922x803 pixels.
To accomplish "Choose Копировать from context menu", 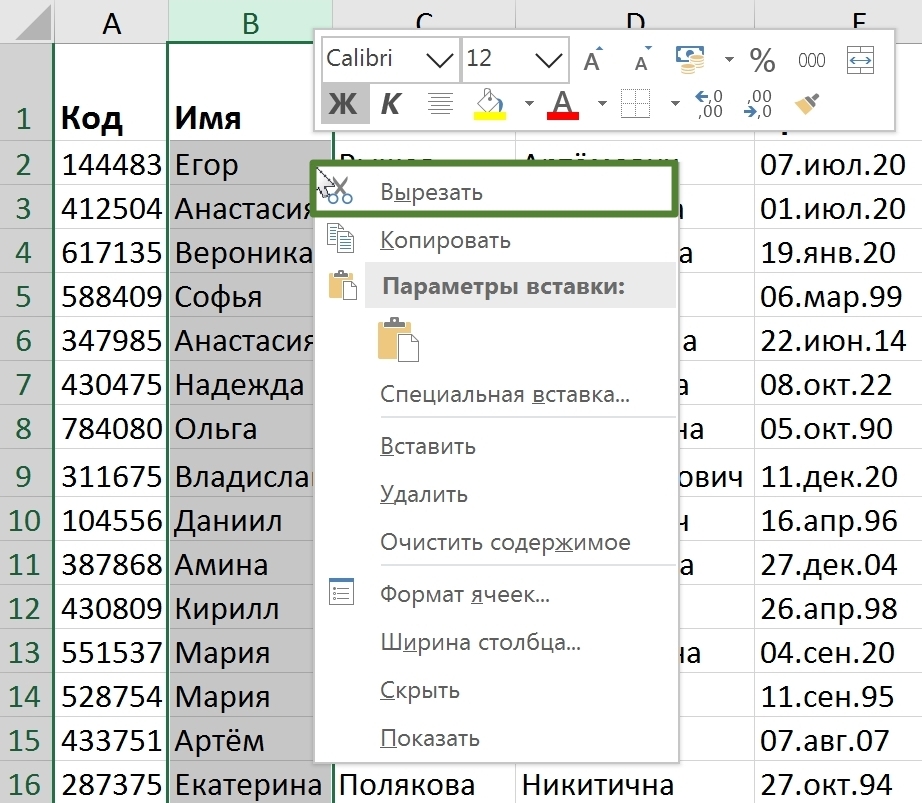I will coord(496,240).
